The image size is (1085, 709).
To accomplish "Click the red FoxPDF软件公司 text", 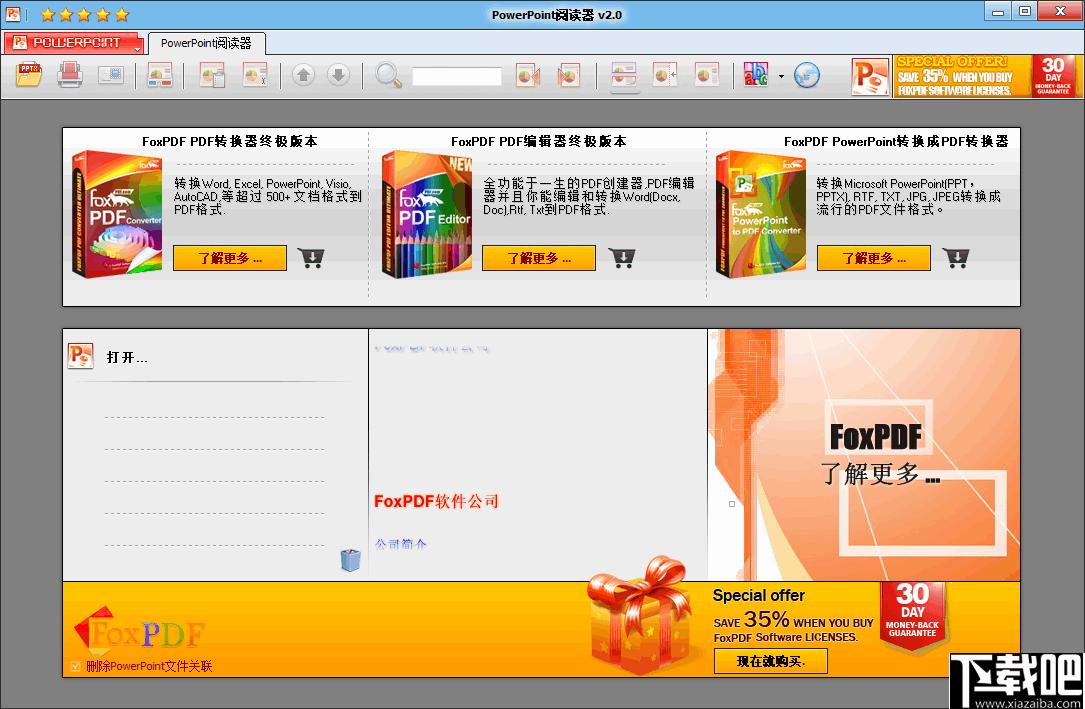I will pos(436,501).
